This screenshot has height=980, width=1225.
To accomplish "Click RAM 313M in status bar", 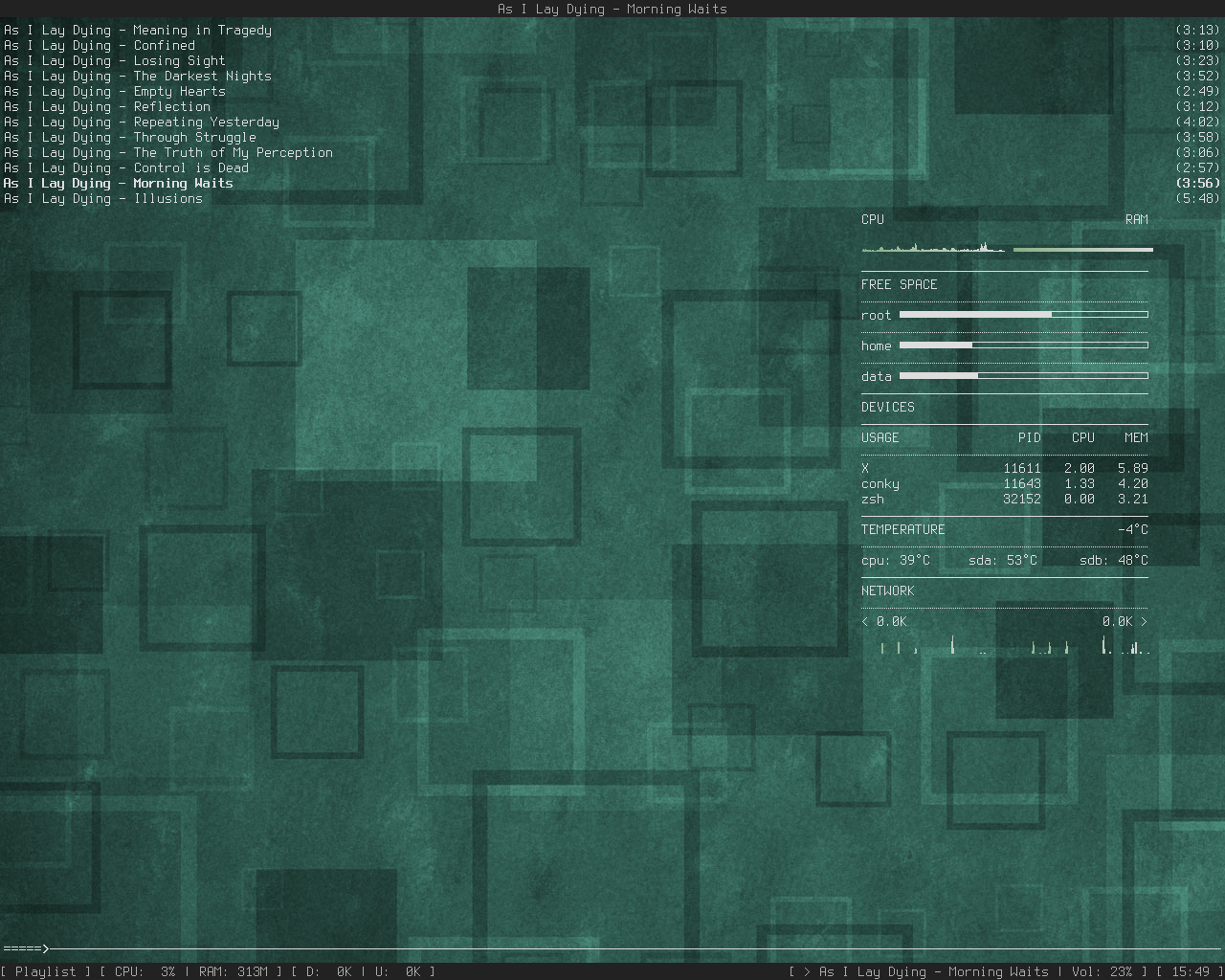I will [x=234, y=972].
